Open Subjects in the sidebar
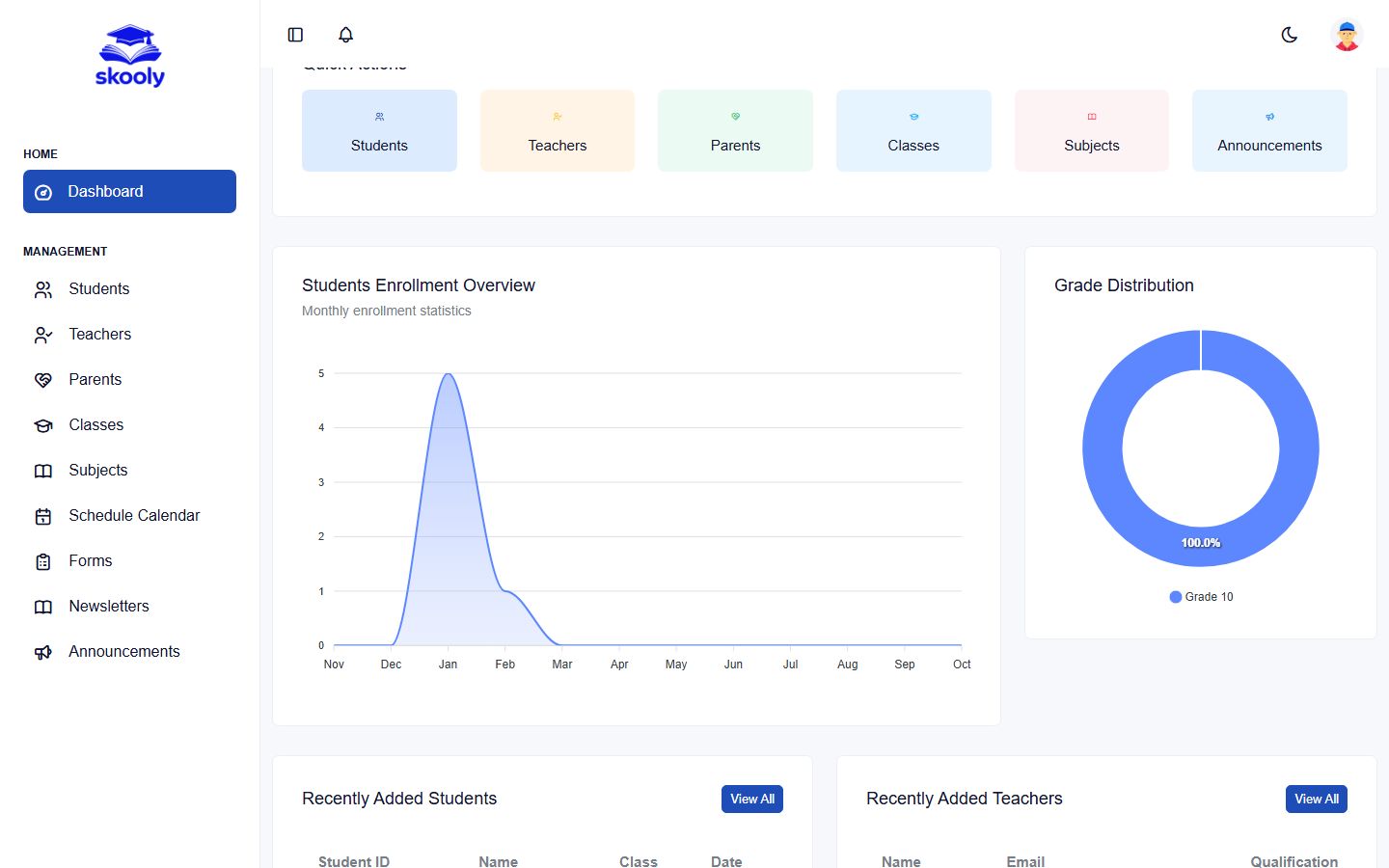 pyautogui.click(x=129, y=471)
